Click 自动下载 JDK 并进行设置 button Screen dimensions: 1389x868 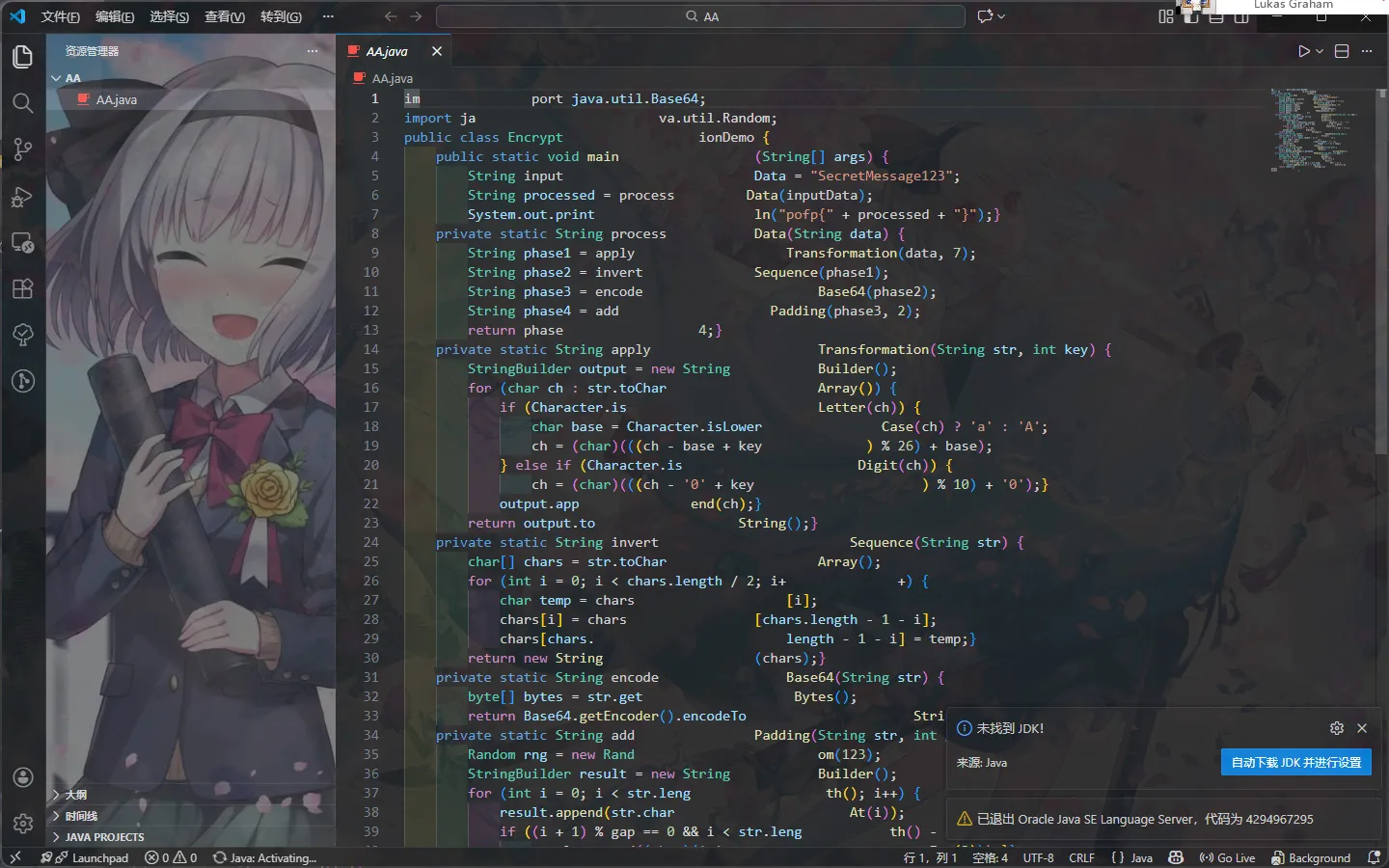[1295, 762]
